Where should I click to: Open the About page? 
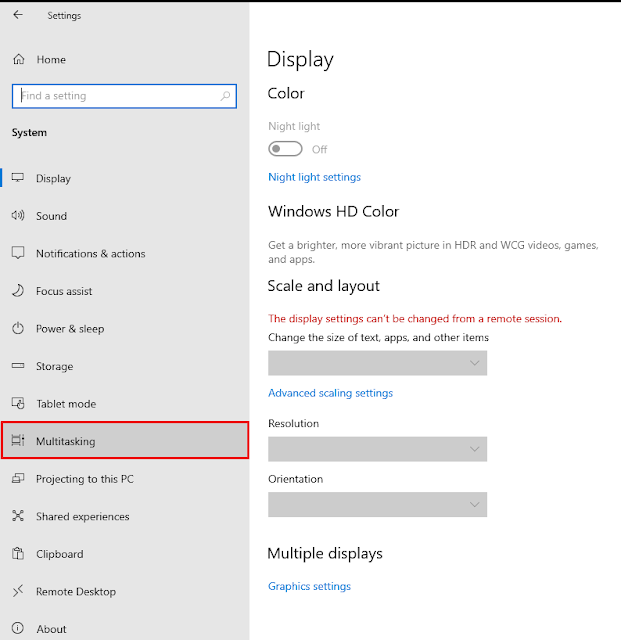point(125,629)
